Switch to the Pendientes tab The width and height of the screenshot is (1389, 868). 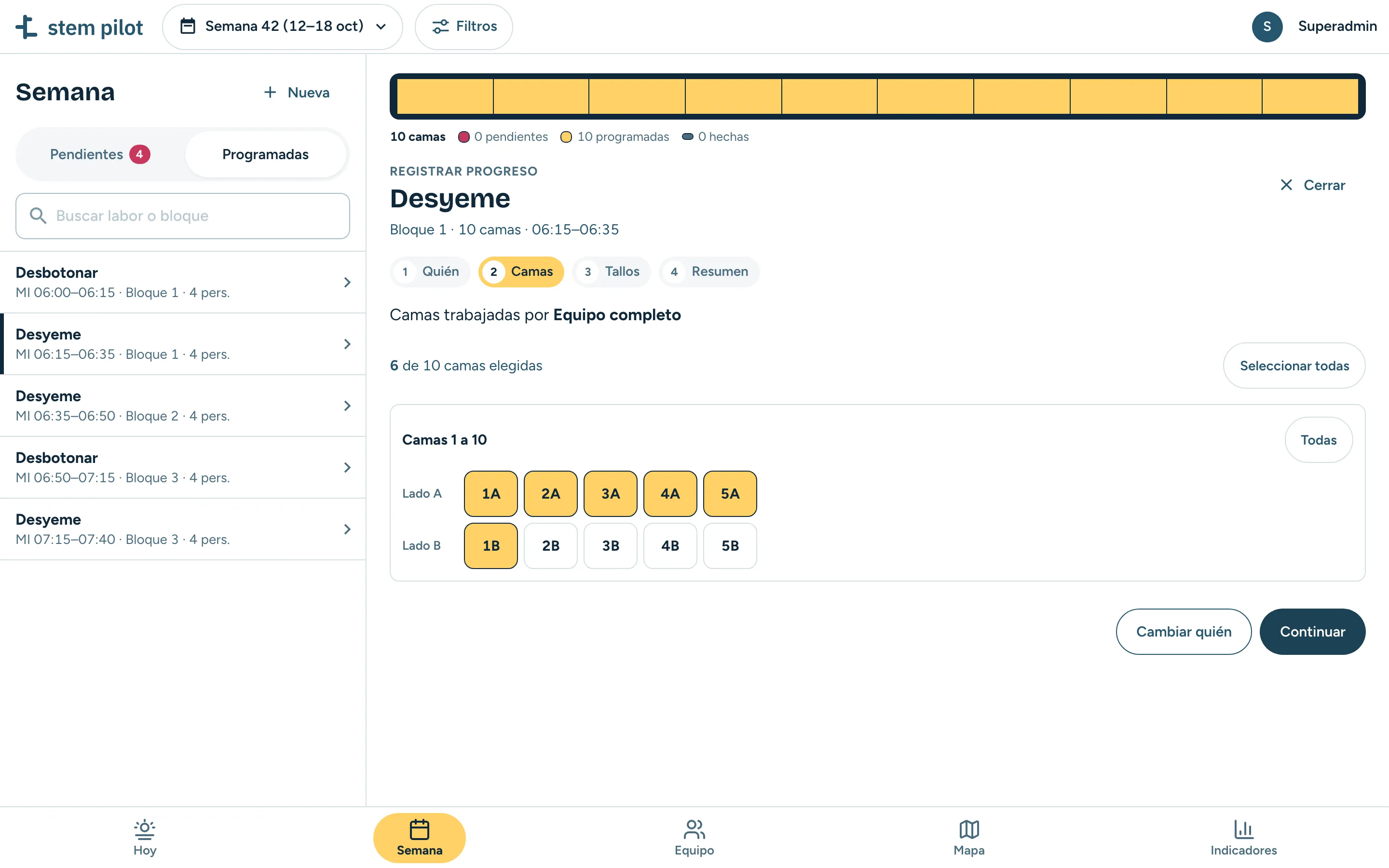tap(100, 154)
